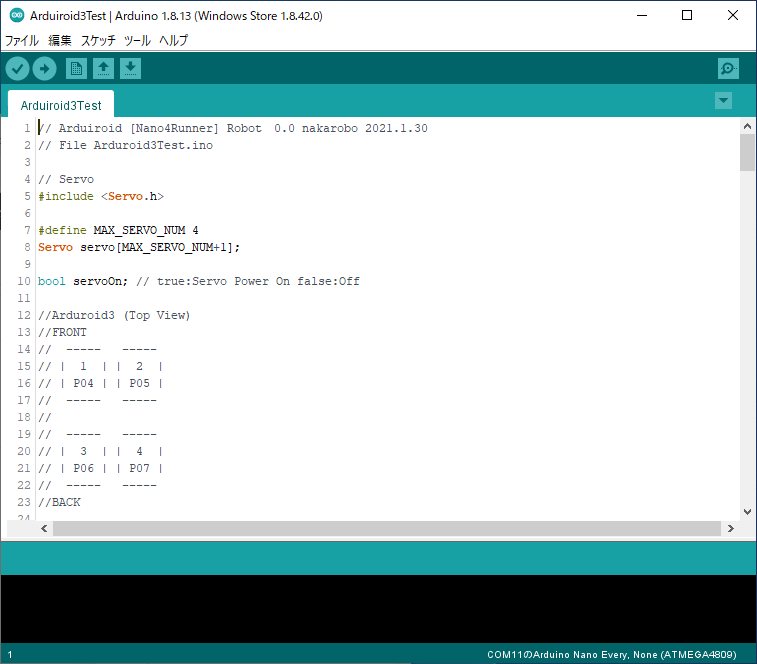Open the Serial Monitor icon

pos(728,69)
